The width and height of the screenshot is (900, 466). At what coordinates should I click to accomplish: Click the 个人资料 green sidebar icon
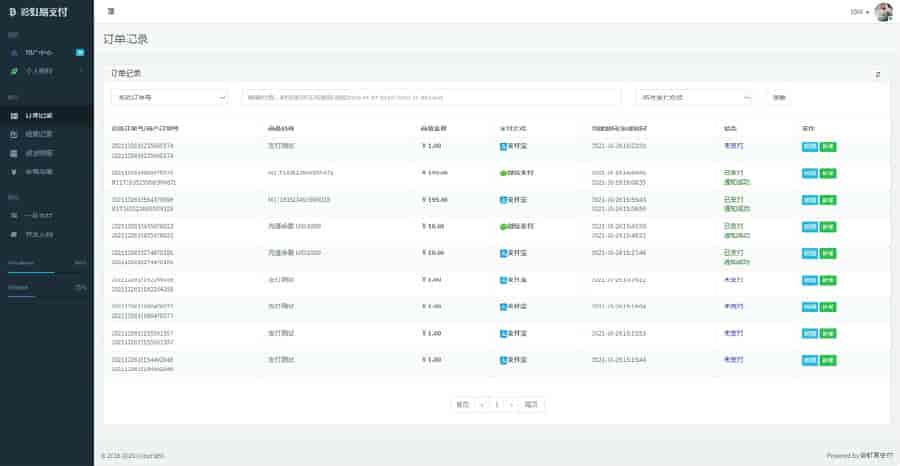(x=13, y=71)
